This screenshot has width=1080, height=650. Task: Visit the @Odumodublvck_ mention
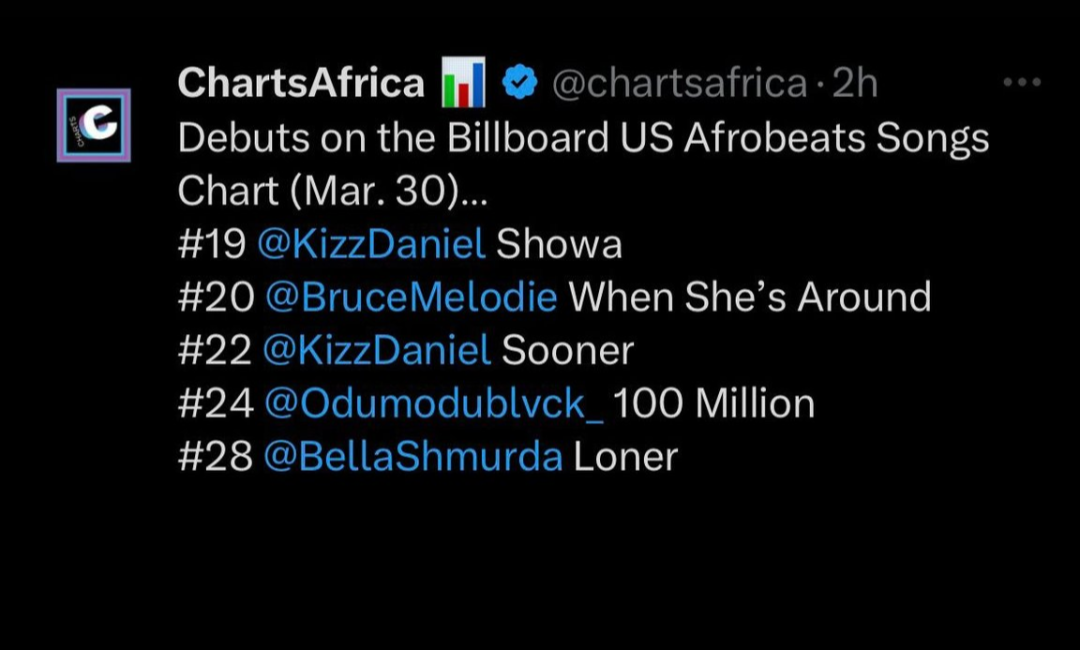click(433, 404)
